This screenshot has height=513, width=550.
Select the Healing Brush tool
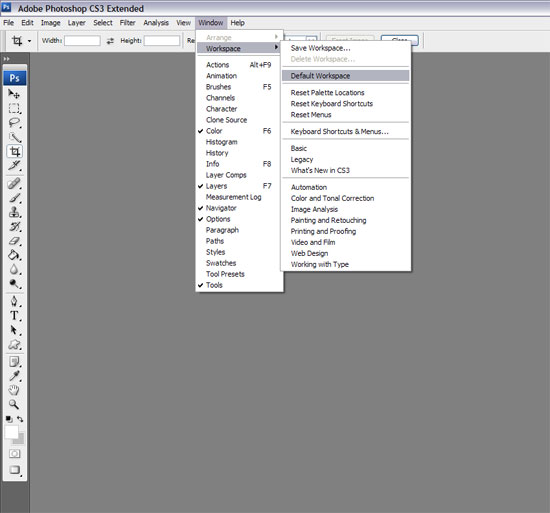click(x=14, y=183)
